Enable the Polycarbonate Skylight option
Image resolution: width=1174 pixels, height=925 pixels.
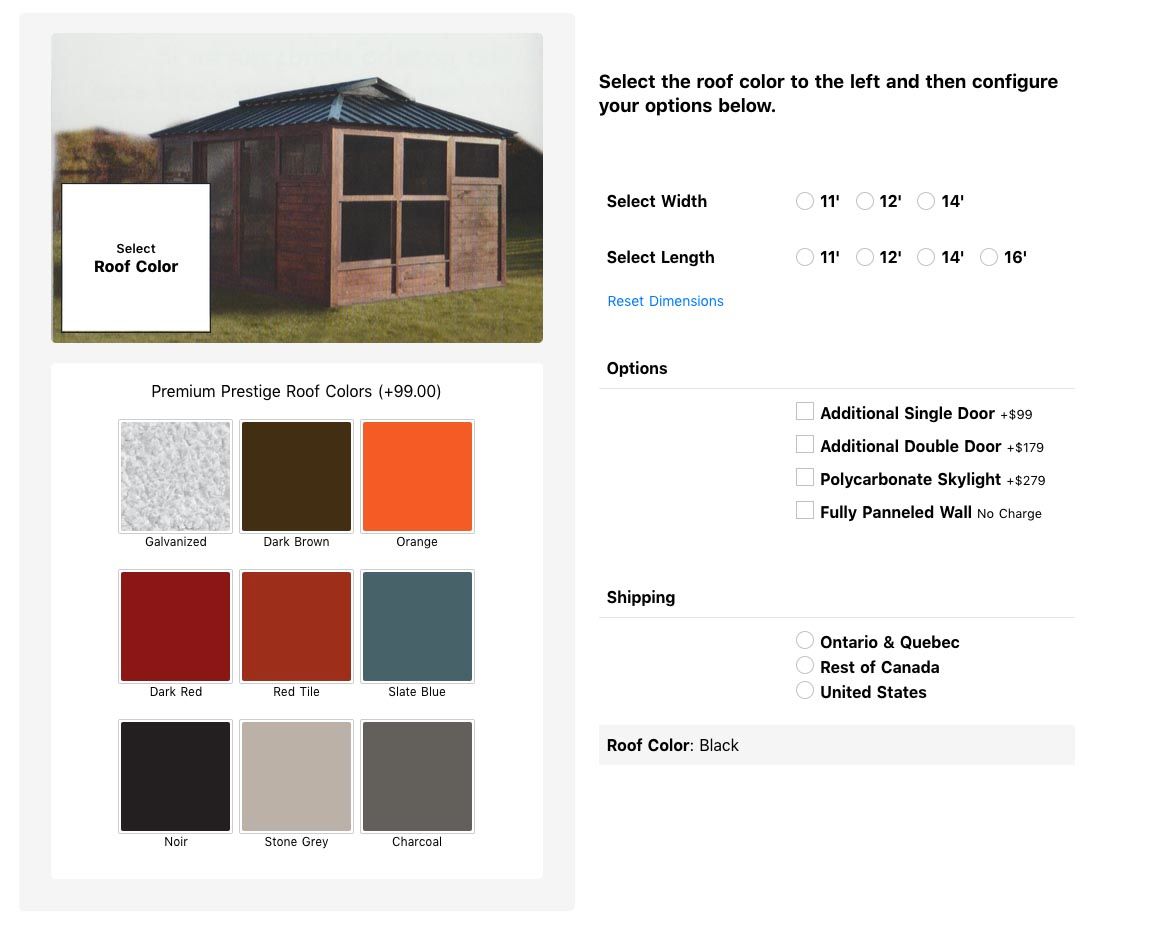click(x=805, y=477)
